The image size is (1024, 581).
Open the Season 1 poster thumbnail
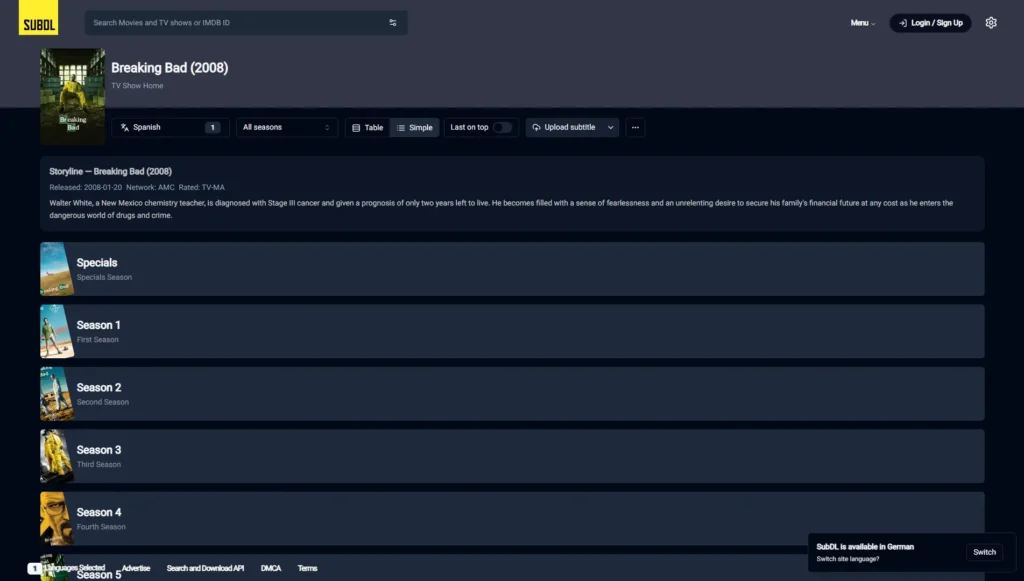pos(57,331)
